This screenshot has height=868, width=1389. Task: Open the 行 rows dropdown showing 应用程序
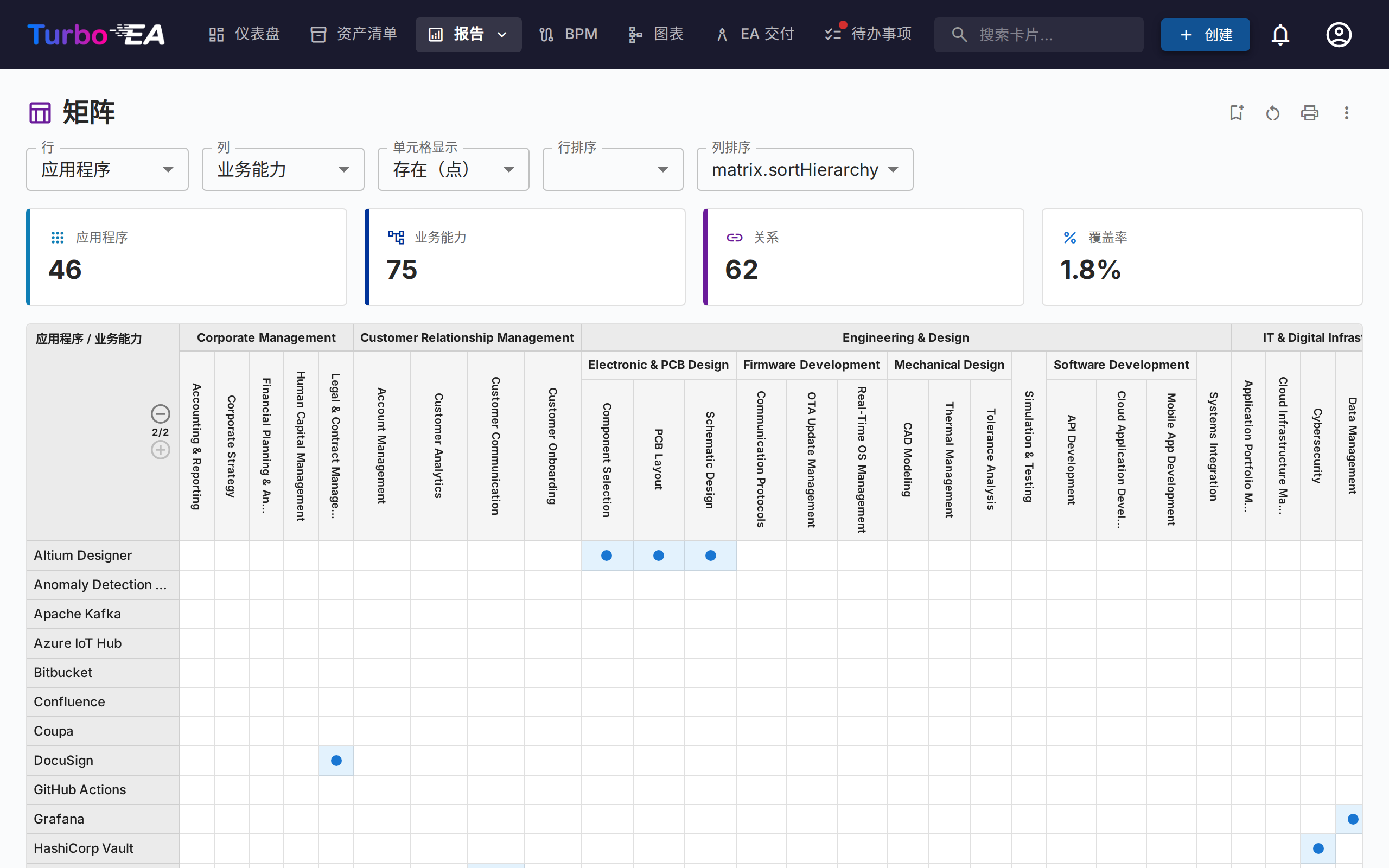107,169
